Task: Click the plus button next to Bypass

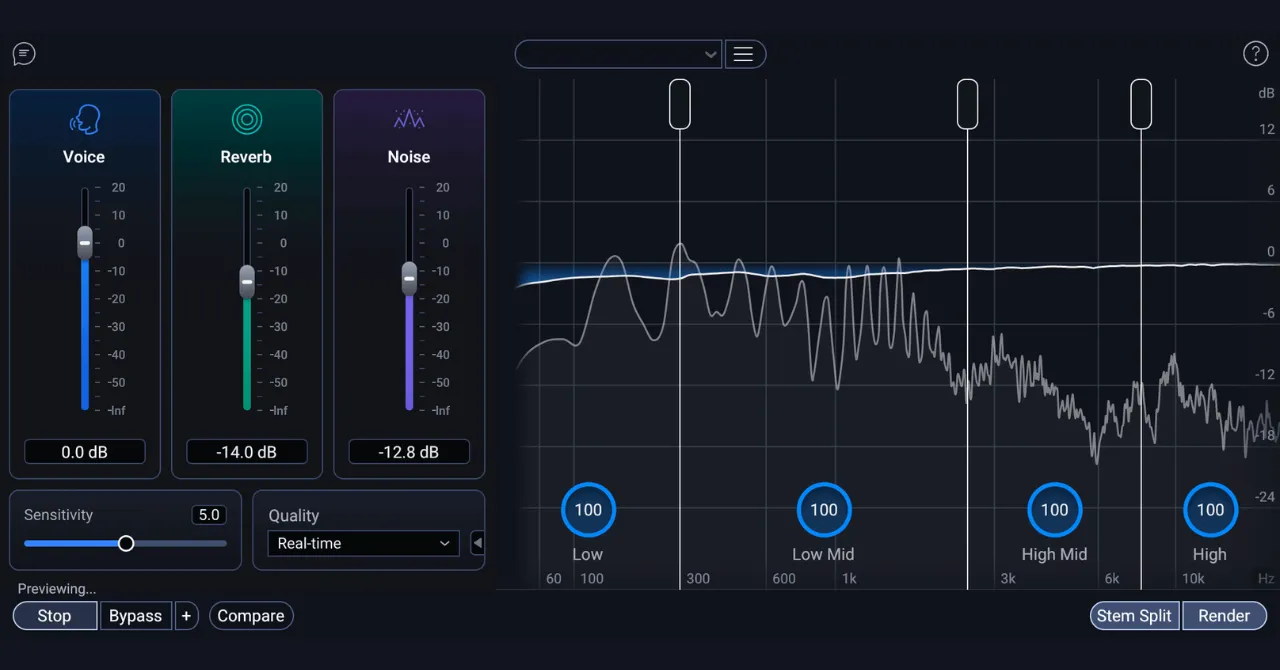Action: point(186,616)
